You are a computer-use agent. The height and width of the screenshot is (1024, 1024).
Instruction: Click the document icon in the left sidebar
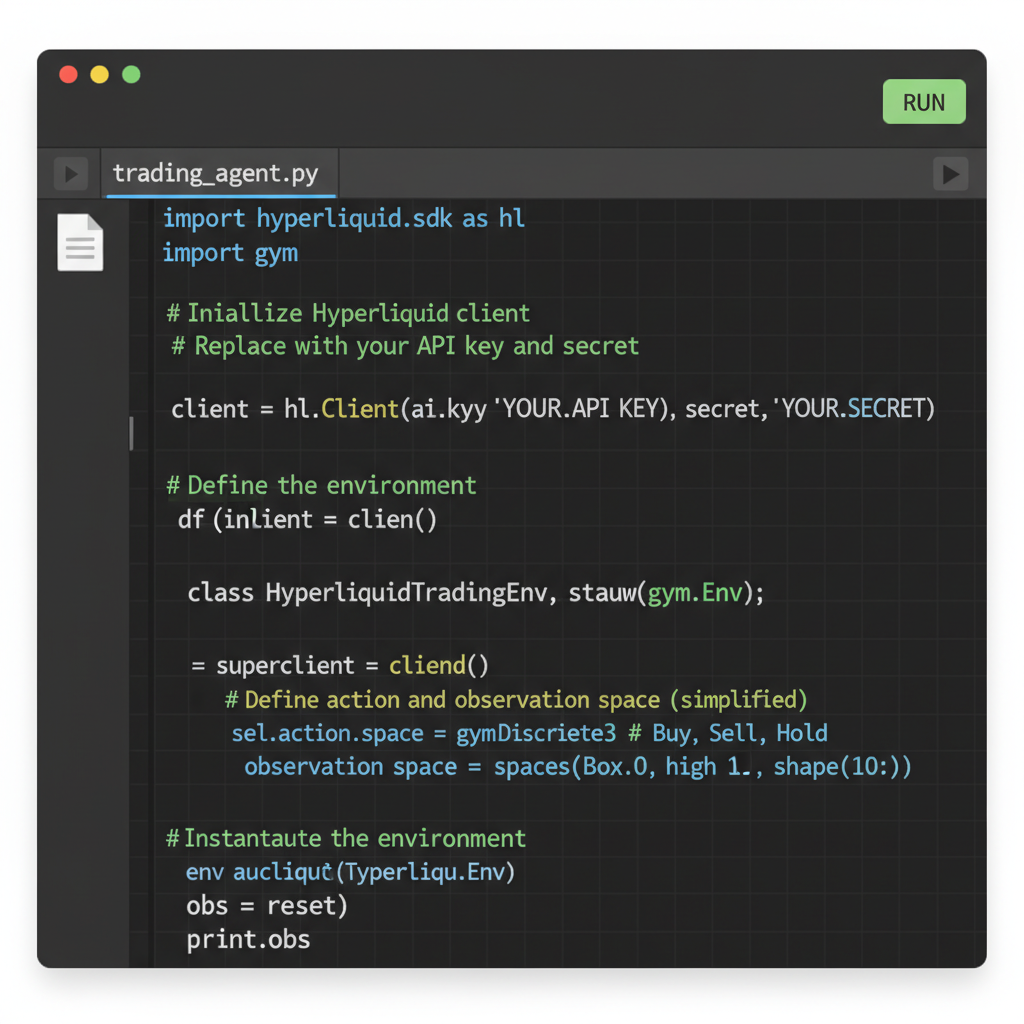click(80, 242)
